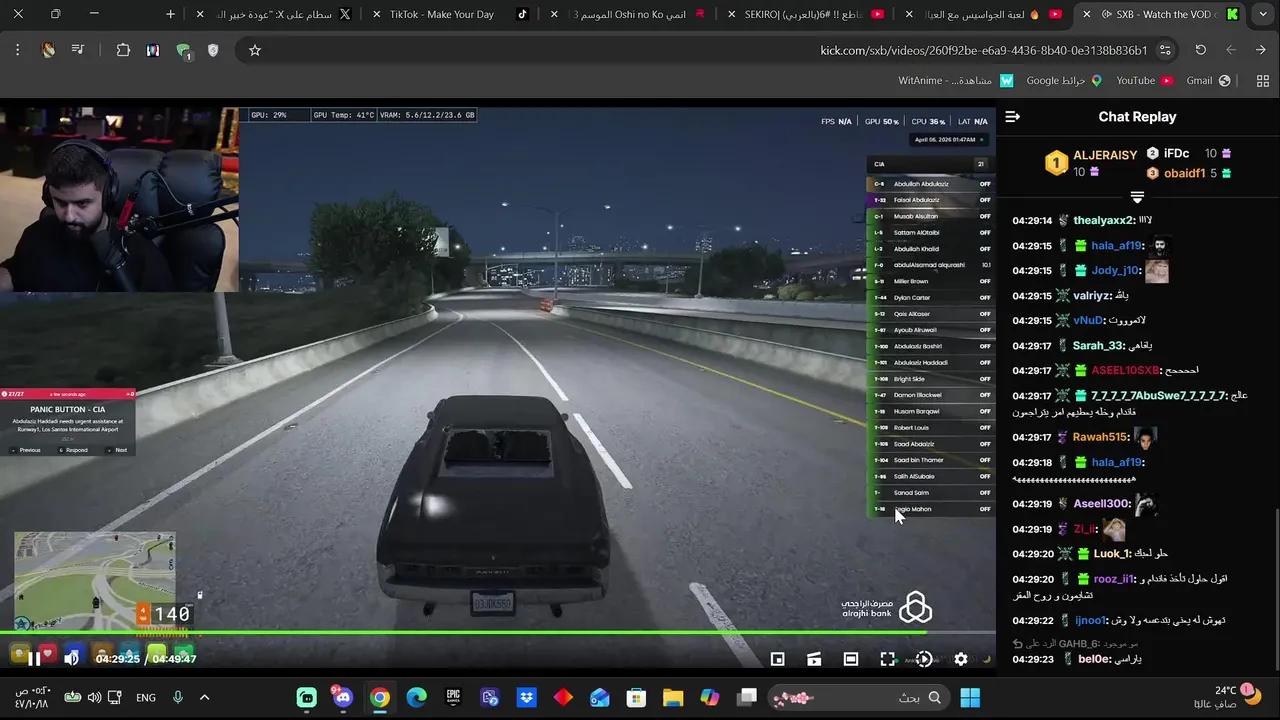Open the Gmail bookmark
Image resolution: width=1280 pixels, height=720 pixels.
click(x=1208, y=81)
